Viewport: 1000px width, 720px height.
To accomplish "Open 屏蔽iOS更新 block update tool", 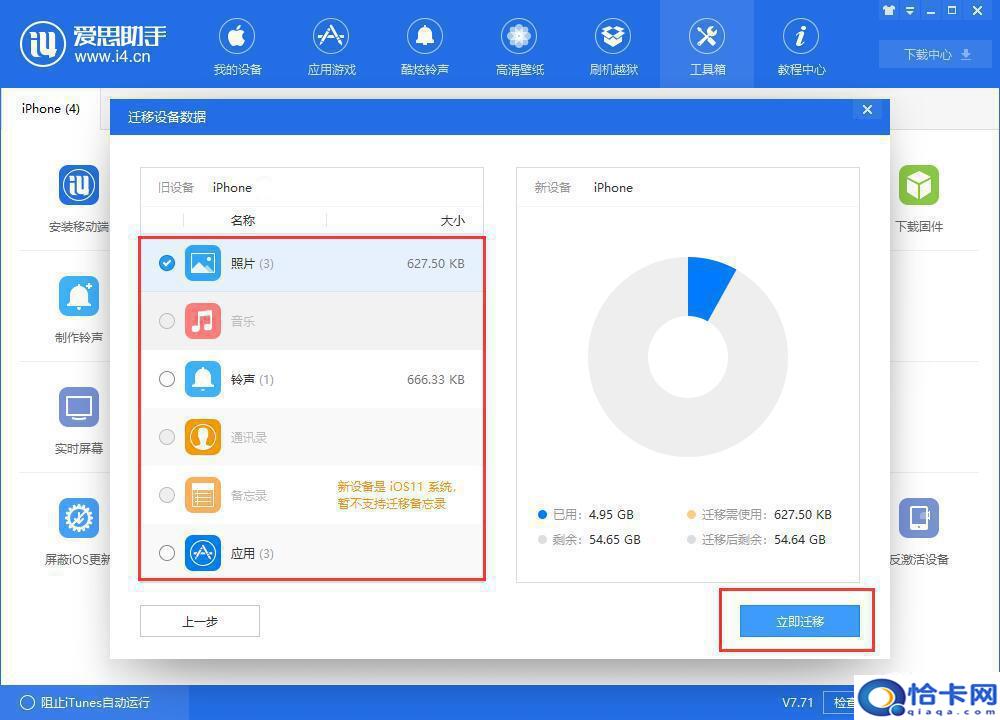I will (x=78, y=532).
